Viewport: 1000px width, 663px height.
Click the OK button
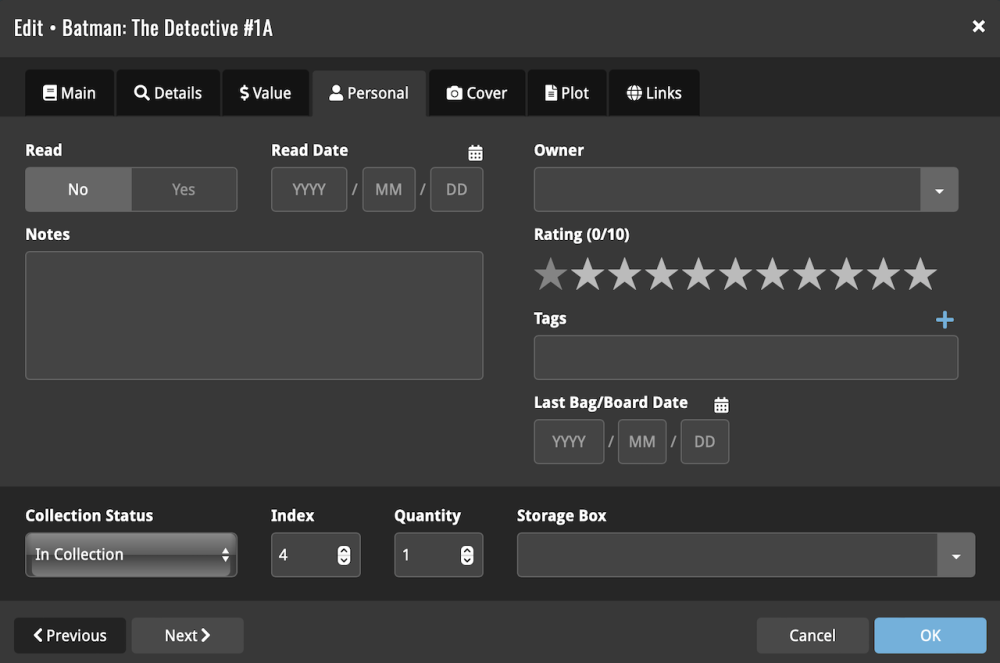pyautogui.click(x=930, y=635)
